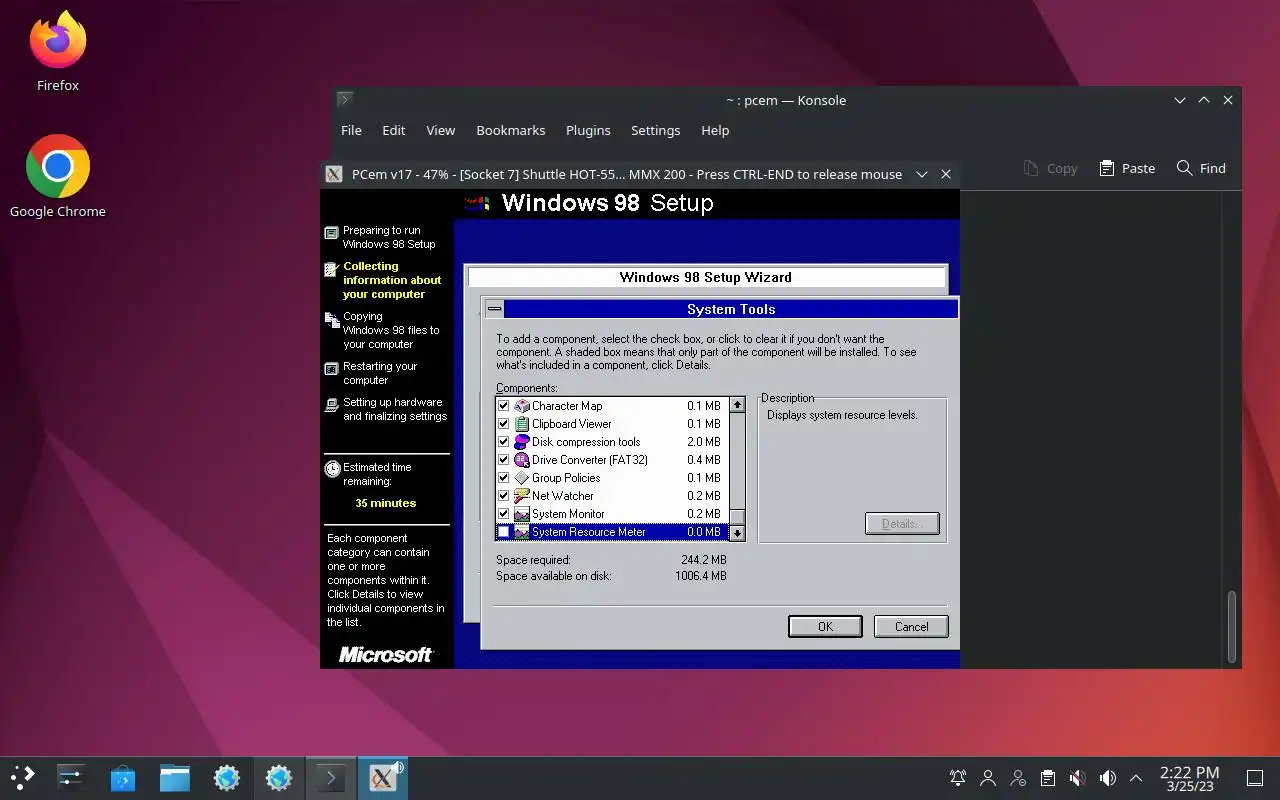Viewport: 1280px width, 800px height.
Task: Open the KDE application launcher
Action: pos(23,777)
